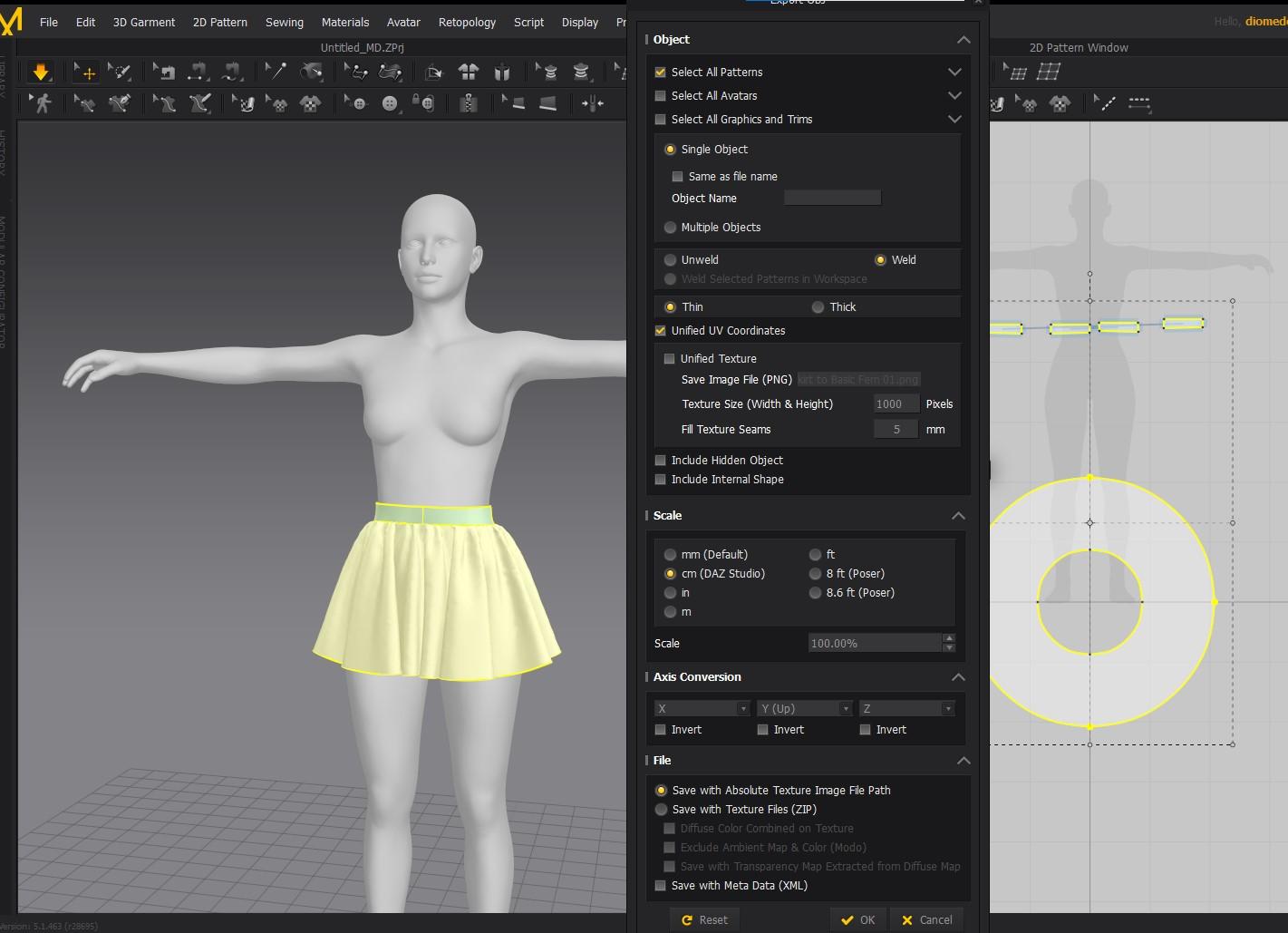
Task: Choose the Thick radio option
Action: point(818,307)
